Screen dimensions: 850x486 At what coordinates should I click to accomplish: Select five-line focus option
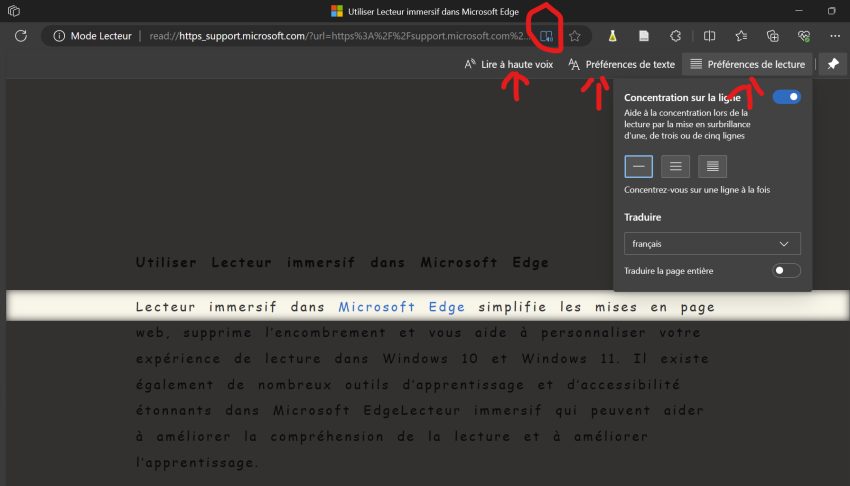712,167
